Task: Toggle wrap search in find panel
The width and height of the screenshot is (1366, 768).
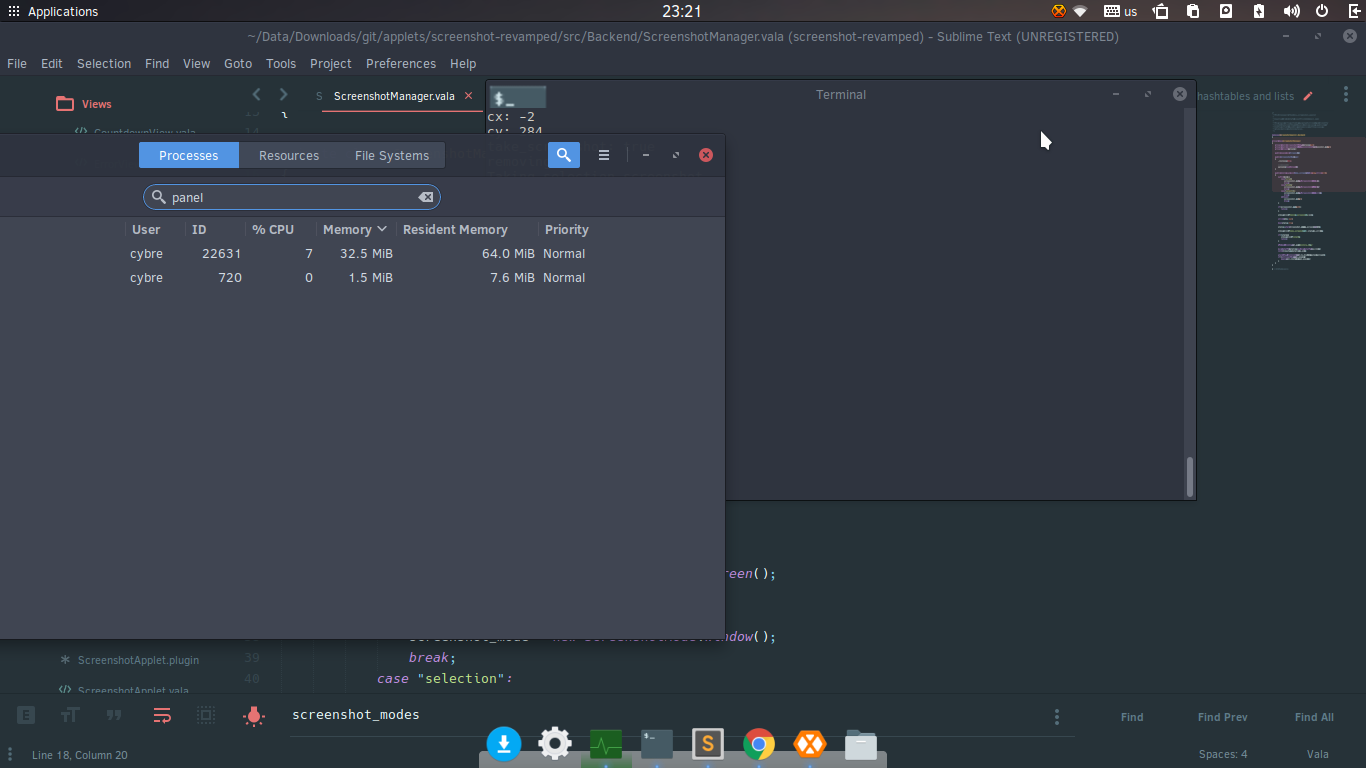Action: point(162,716)
